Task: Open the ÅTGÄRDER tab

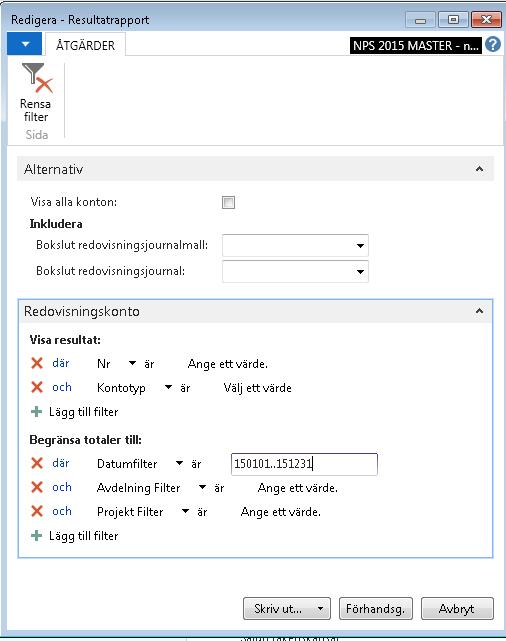Action: [85, 45]
